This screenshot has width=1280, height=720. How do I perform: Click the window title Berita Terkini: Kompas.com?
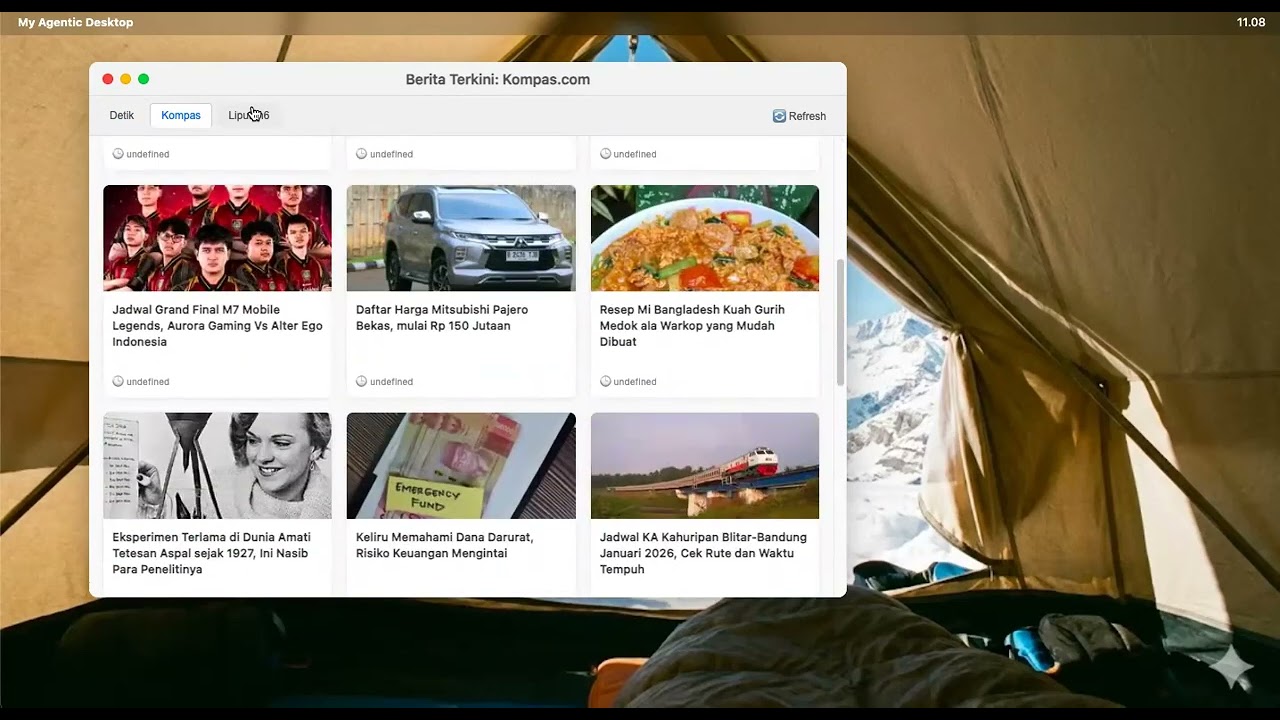click(498, 80)
